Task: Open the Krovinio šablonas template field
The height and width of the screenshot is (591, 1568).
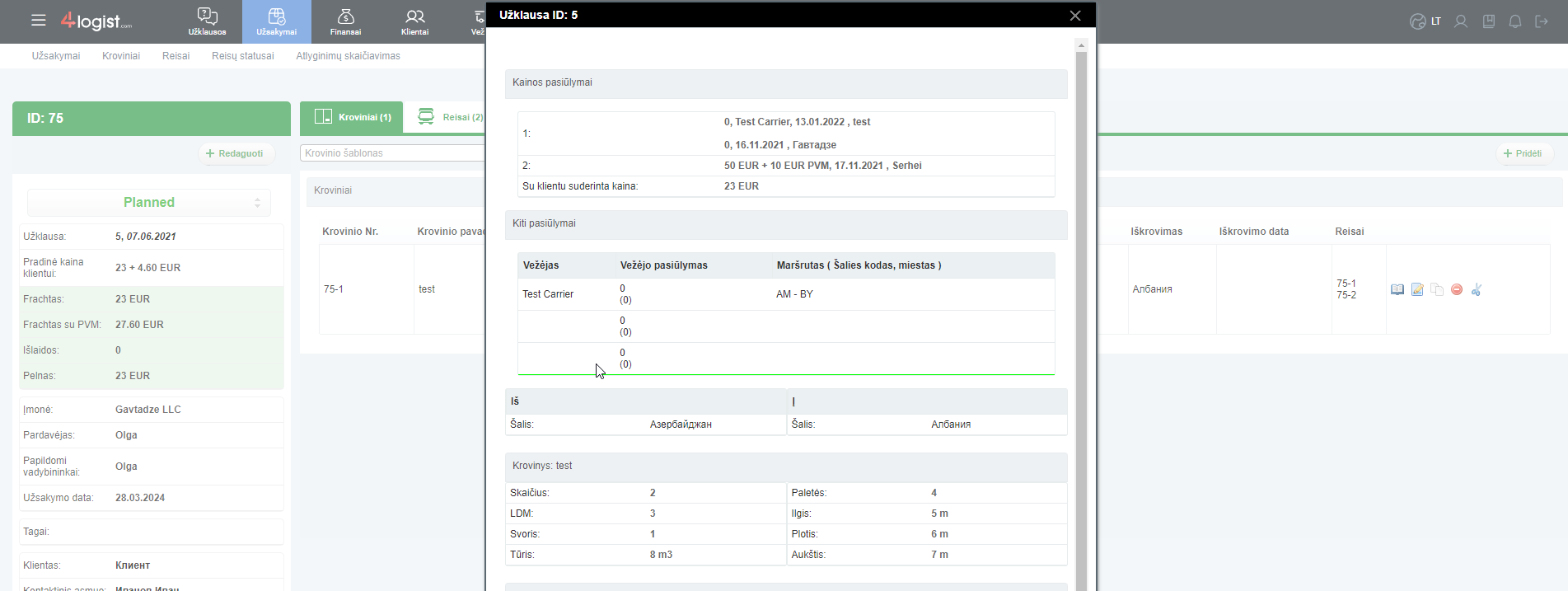Action: (x=392, y=153)
